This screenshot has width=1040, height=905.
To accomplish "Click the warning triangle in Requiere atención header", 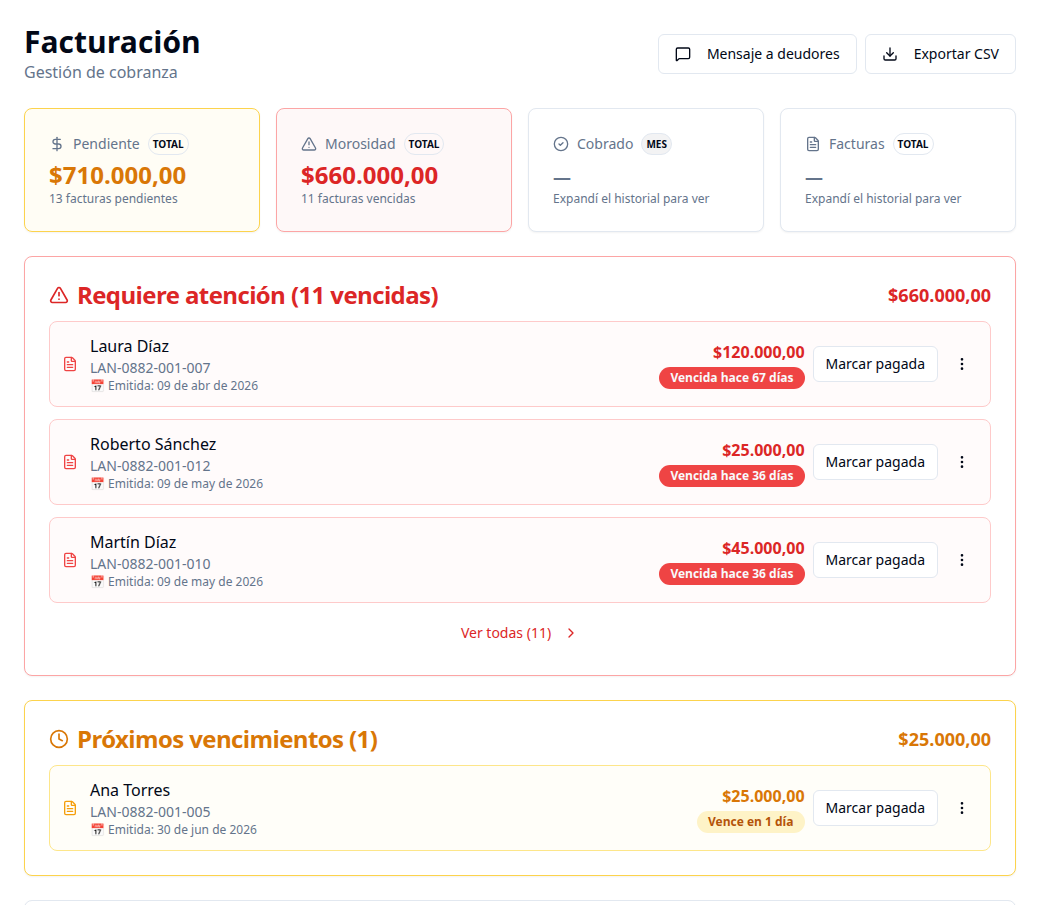I will tap(59, 296).
